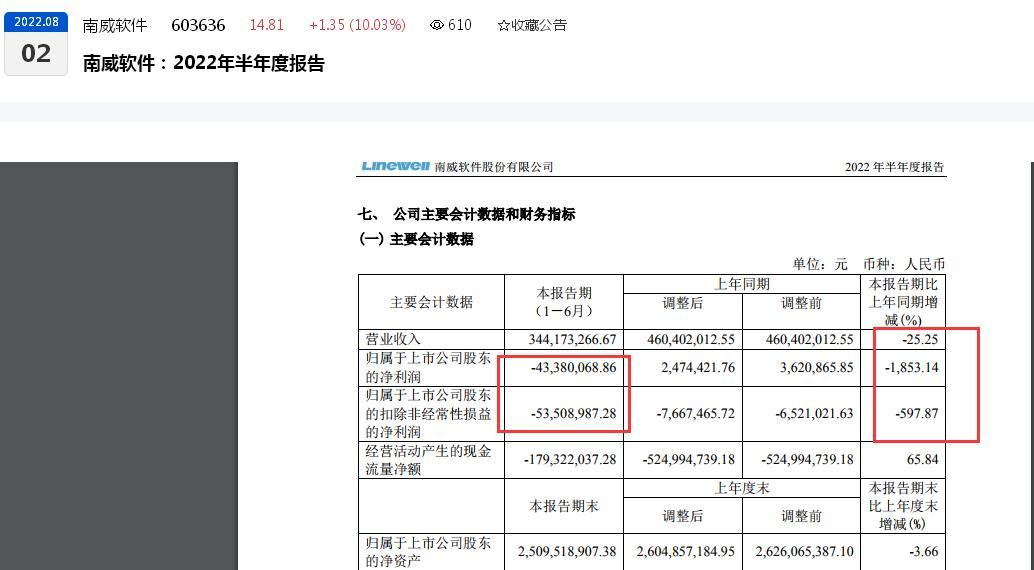Image resolution: width=1034 pixels, height=570 pixels.
Task: Click heading 七、公司主要会计数据和财务指标
Action: (x=466, y=214)
